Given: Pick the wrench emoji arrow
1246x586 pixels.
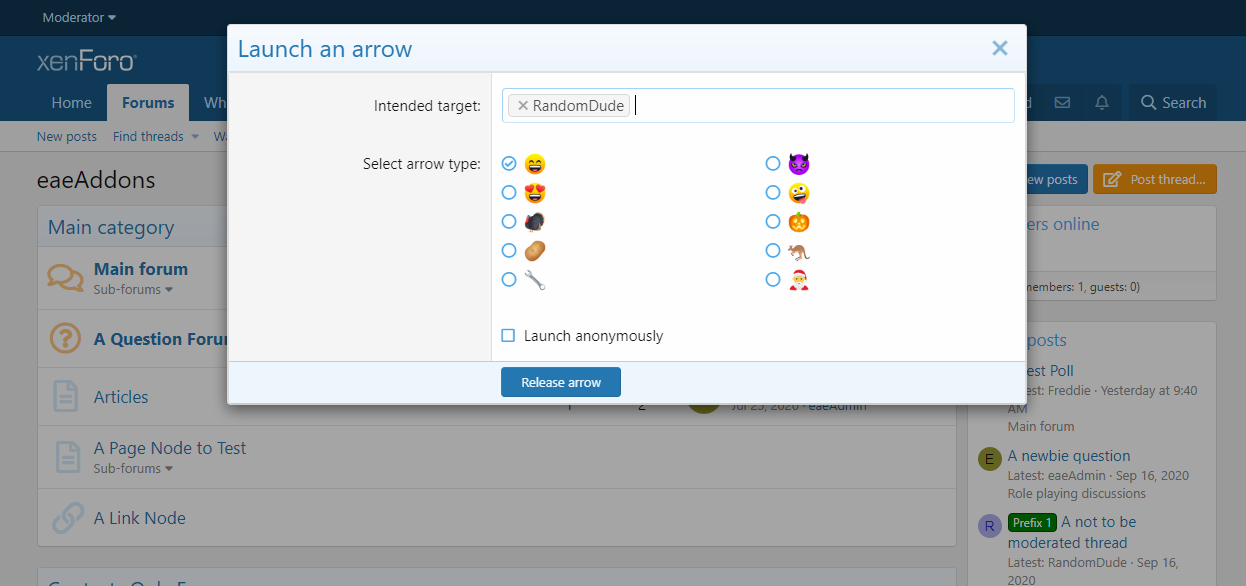Looking at the screenshot, I should point(509,280).
